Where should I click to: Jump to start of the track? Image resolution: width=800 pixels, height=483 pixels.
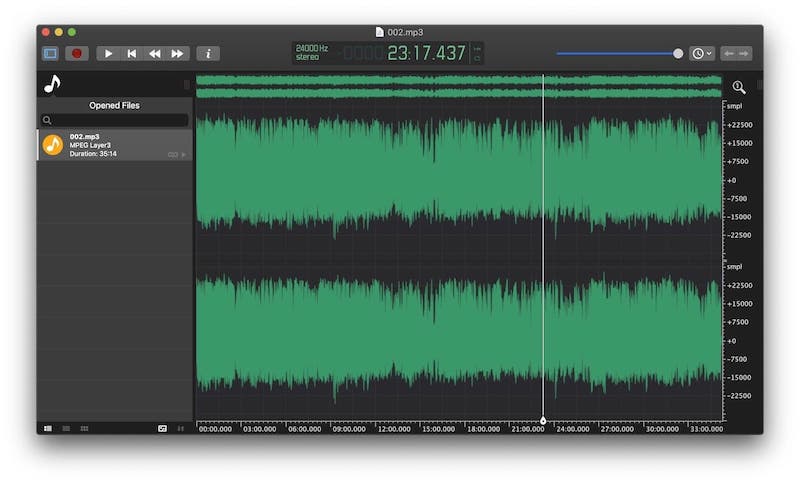point(131,53)
